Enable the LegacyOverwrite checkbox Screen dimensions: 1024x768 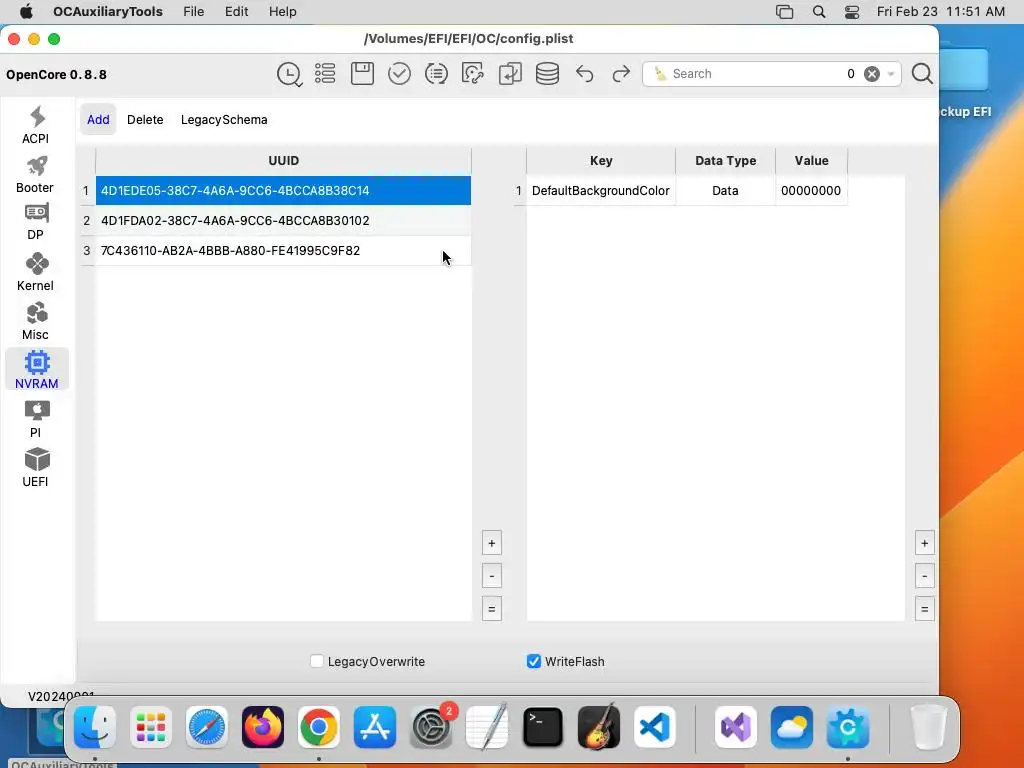click(317, 662)
